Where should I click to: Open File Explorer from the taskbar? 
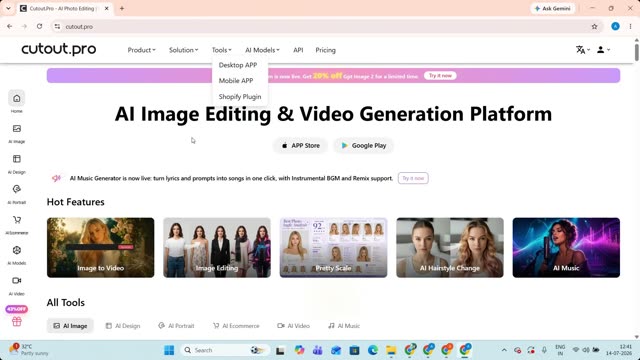pyautogui.click(x=391, y=350)
